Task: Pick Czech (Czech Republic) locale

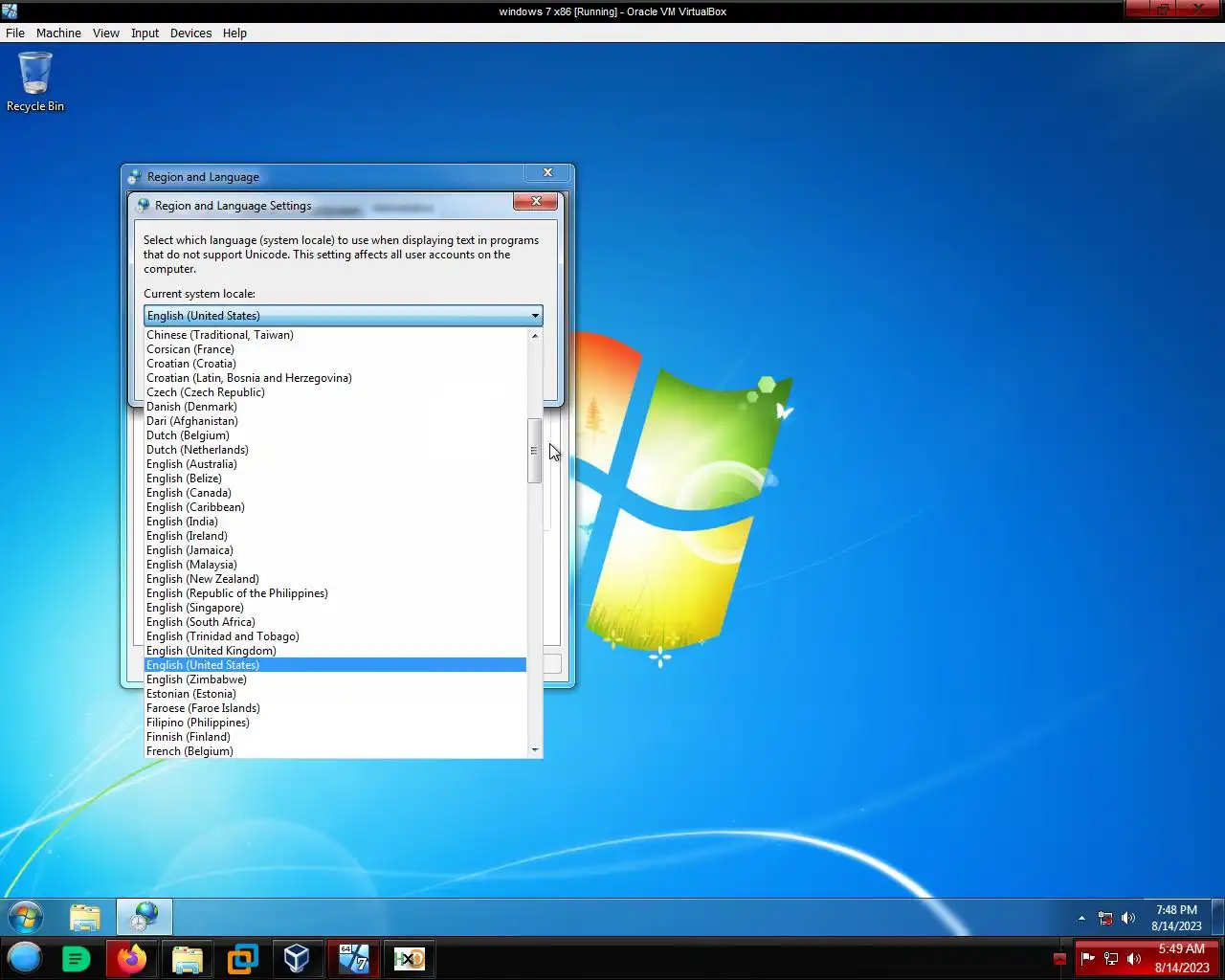Action: [x=335, y=392]
